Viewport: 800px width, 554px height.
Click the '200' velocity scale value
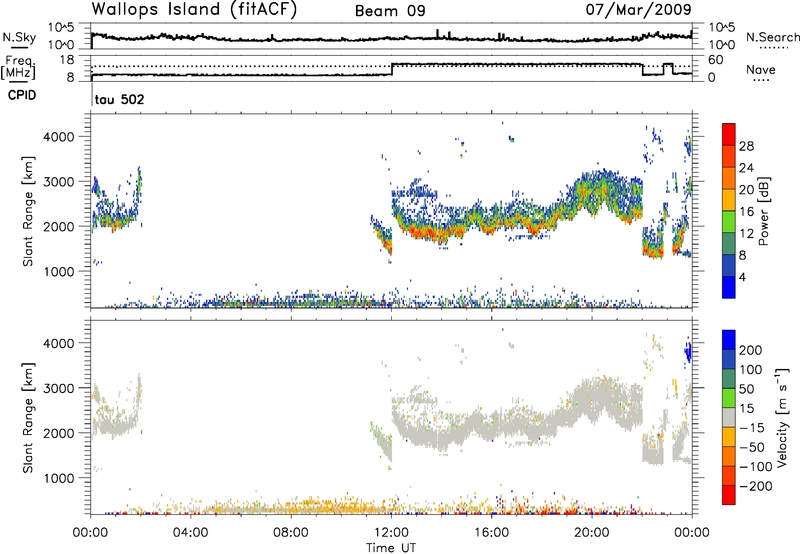[751, 350]
